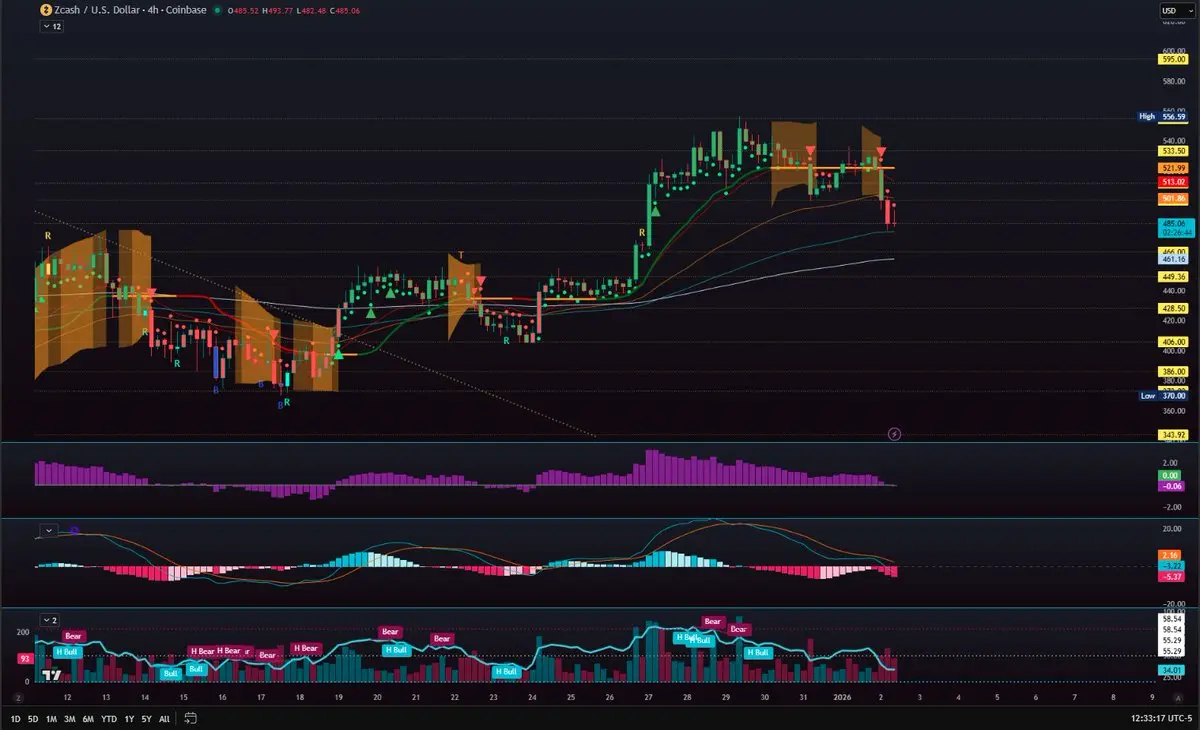1200x730 pixels.
Task: Select the 1D time range
Action: coord(16,718)
